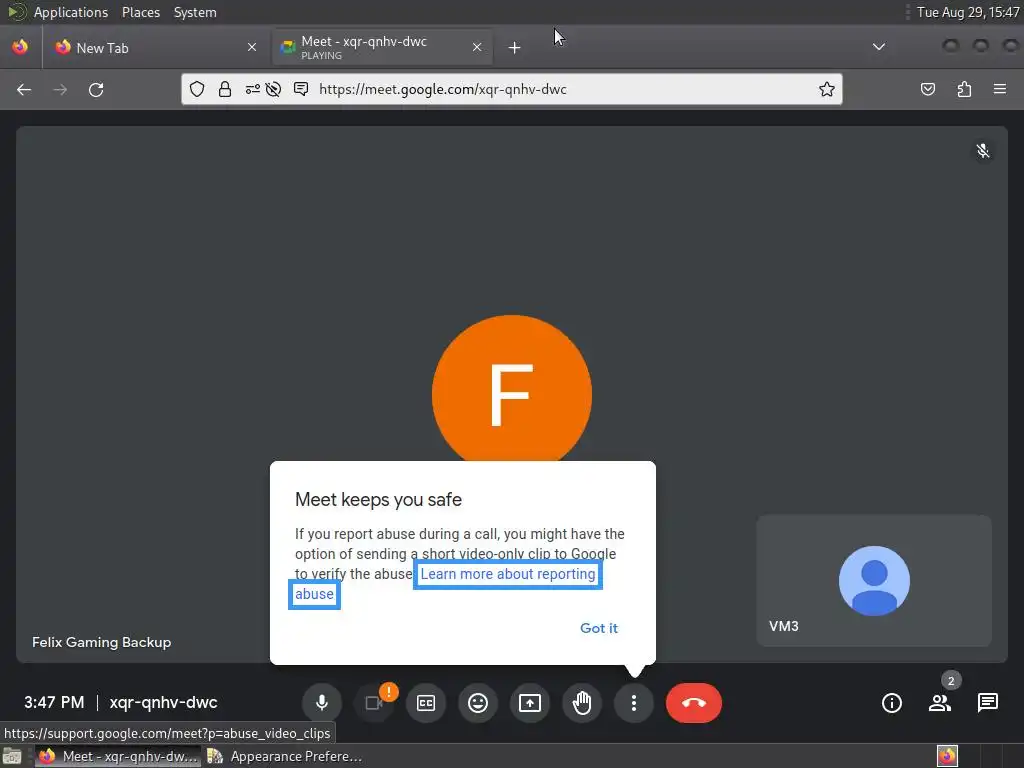Select the Meet - xqr-qnhv-dwc tab

tap(382, 48)
